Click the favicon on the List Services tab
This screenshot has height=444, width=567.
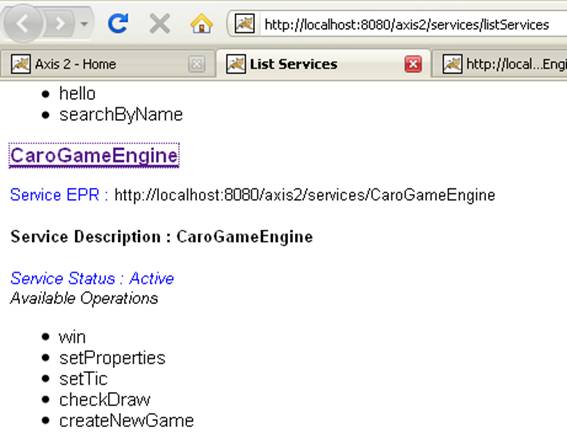236,64
